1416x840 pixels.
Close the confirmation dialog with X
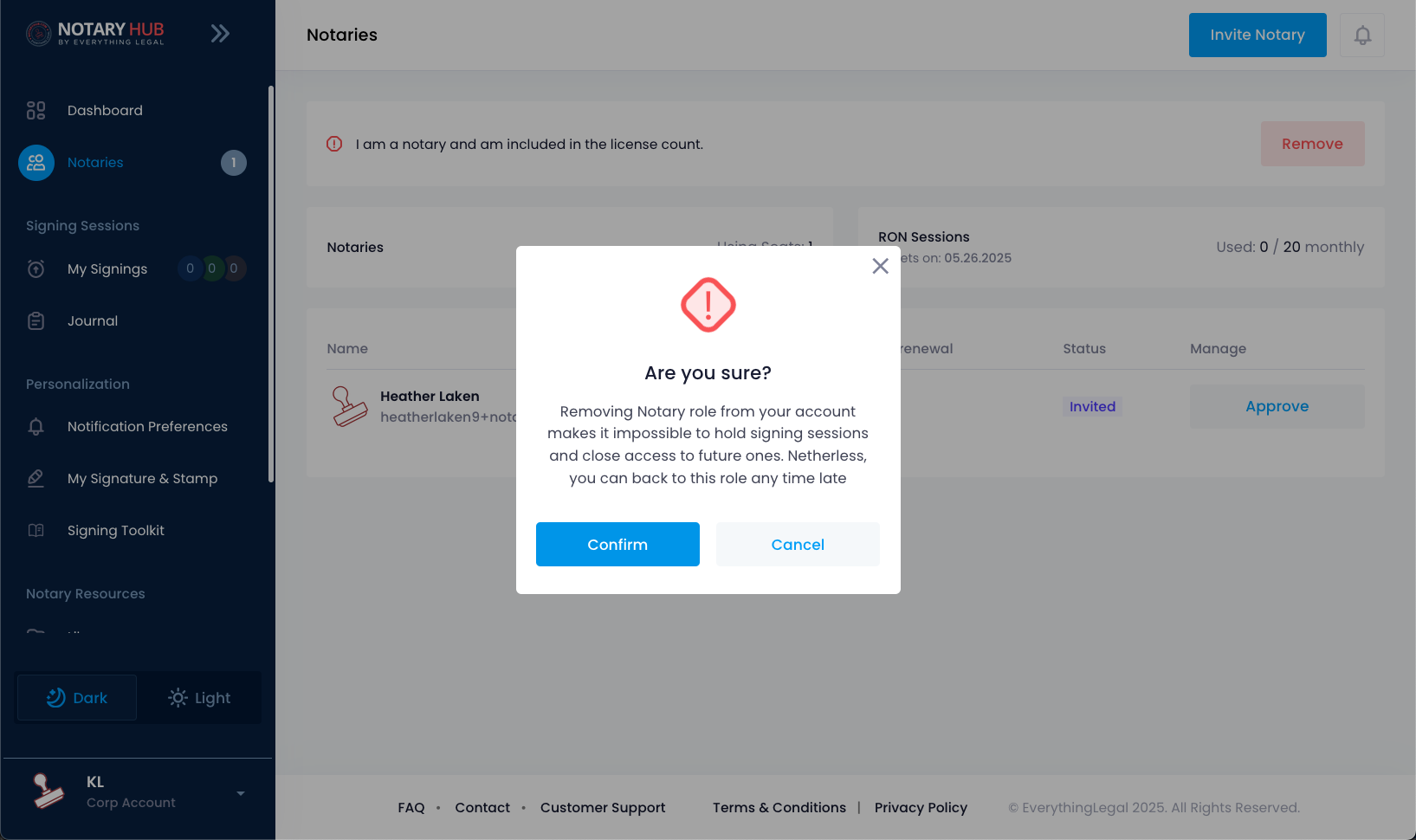pos(880,267)
